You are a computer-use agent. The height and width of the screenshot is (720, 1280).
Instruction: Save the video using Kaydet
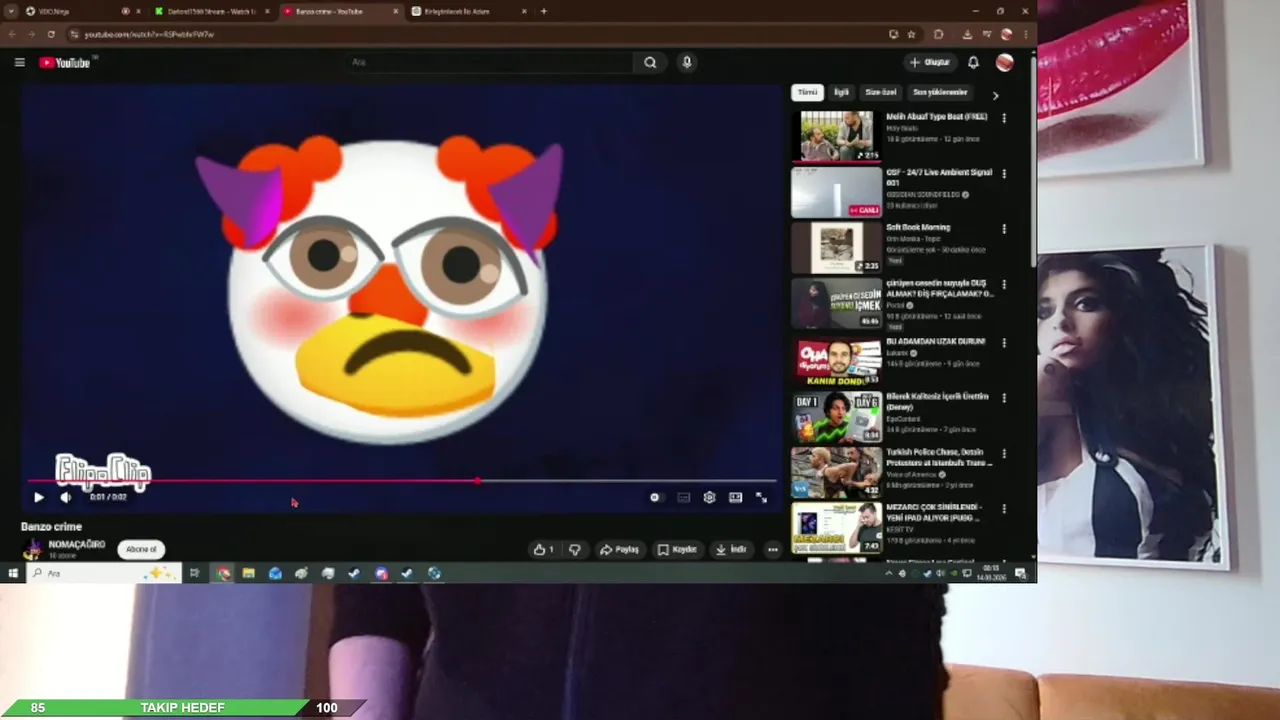(x=677, y=549)
